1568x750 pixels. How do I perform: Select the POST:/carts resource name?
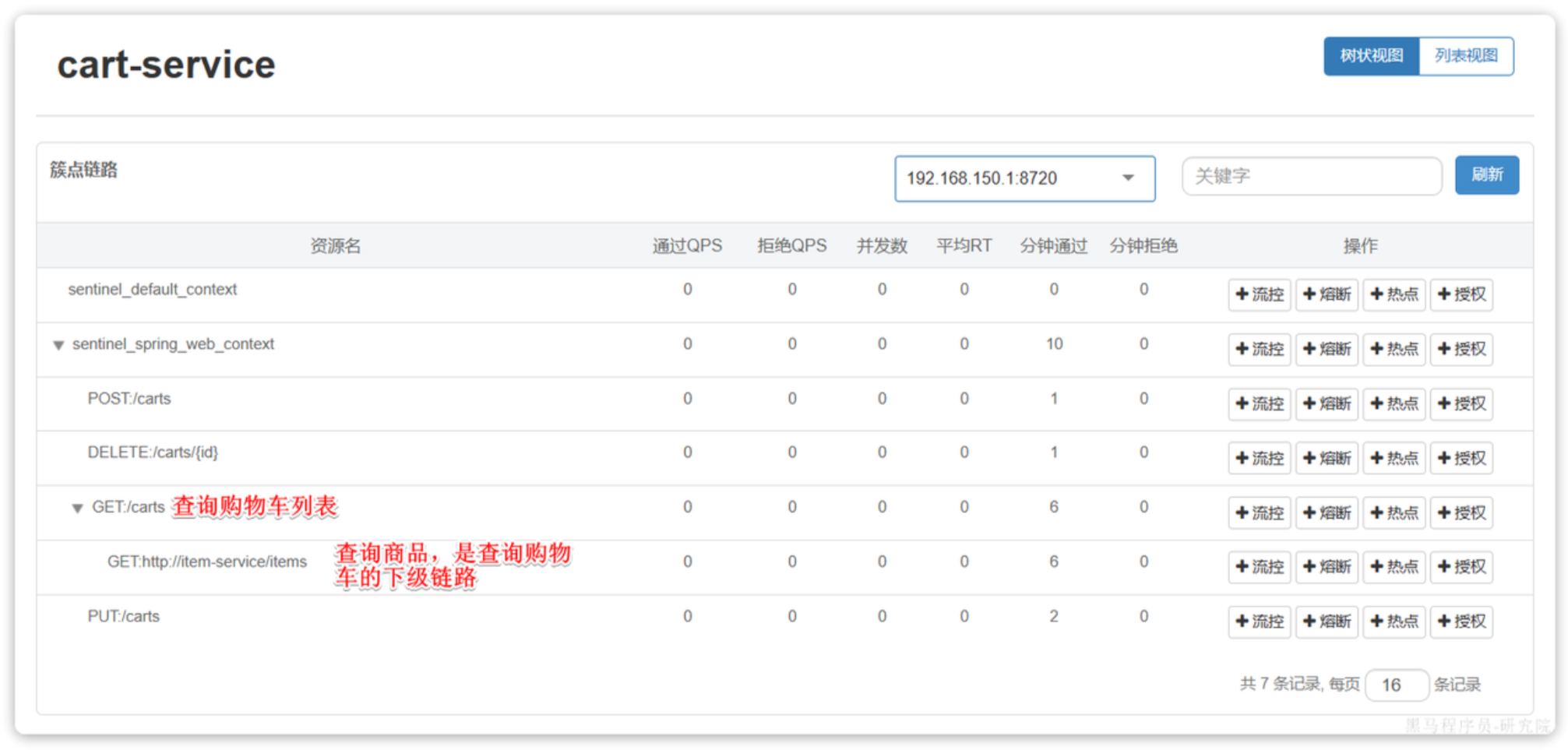tap(129, 399)
